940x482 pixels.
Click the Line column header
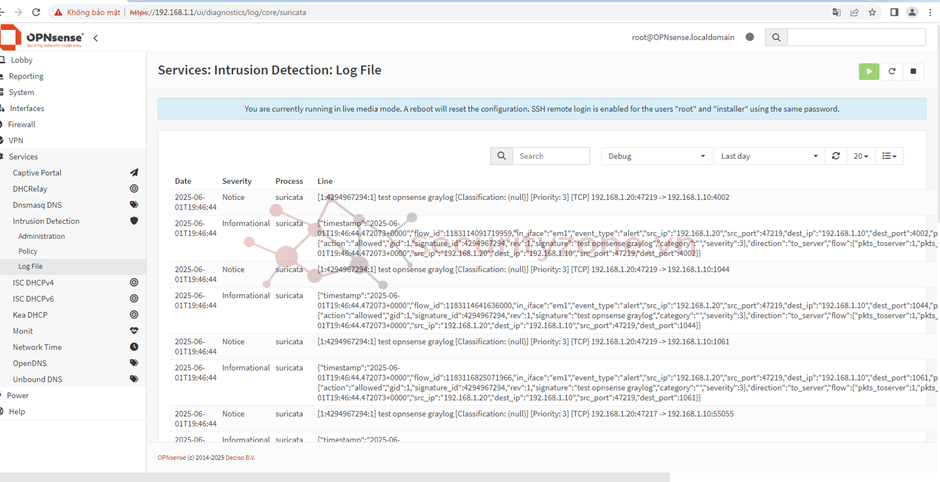[324, 181]
